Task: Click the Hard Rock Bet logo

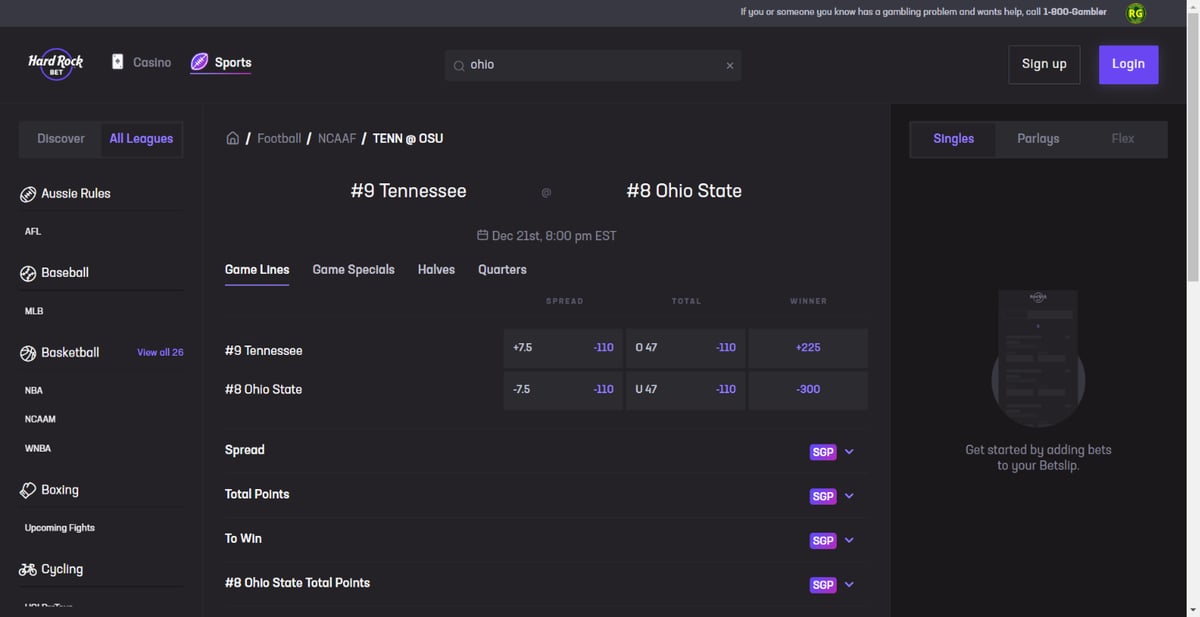Action: [x=55, y=64]
